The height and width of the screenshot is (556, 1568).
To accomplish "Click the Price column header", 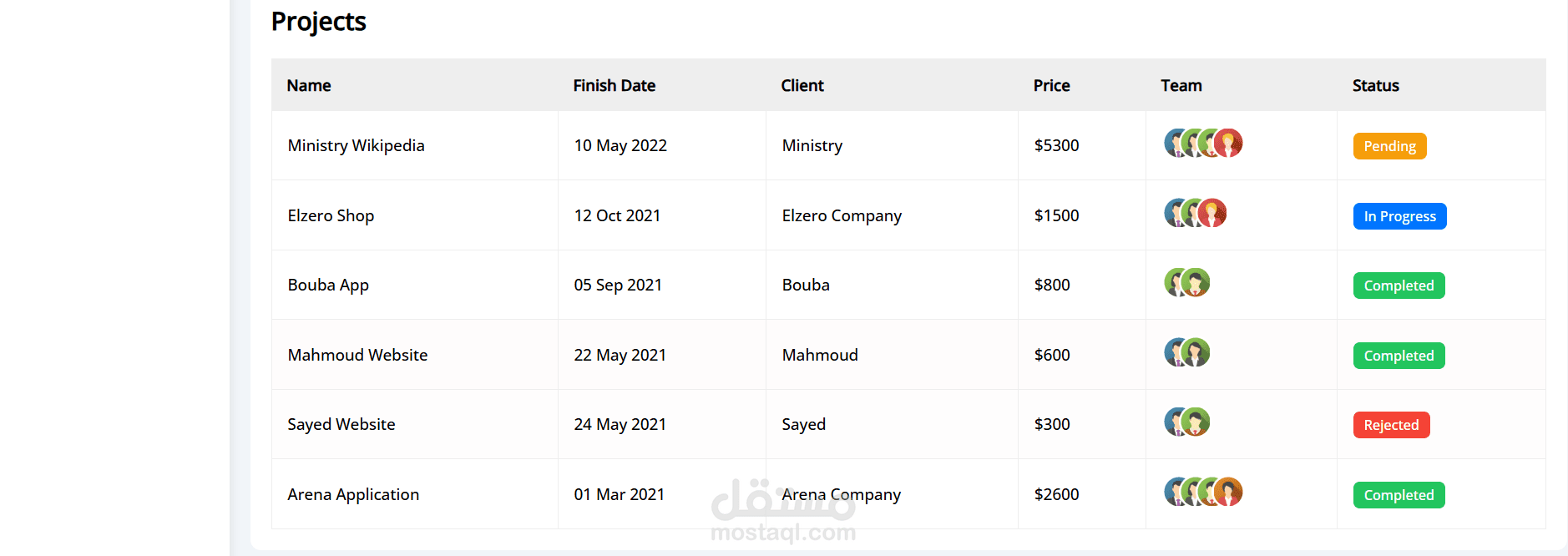I will coord(1051,85).
